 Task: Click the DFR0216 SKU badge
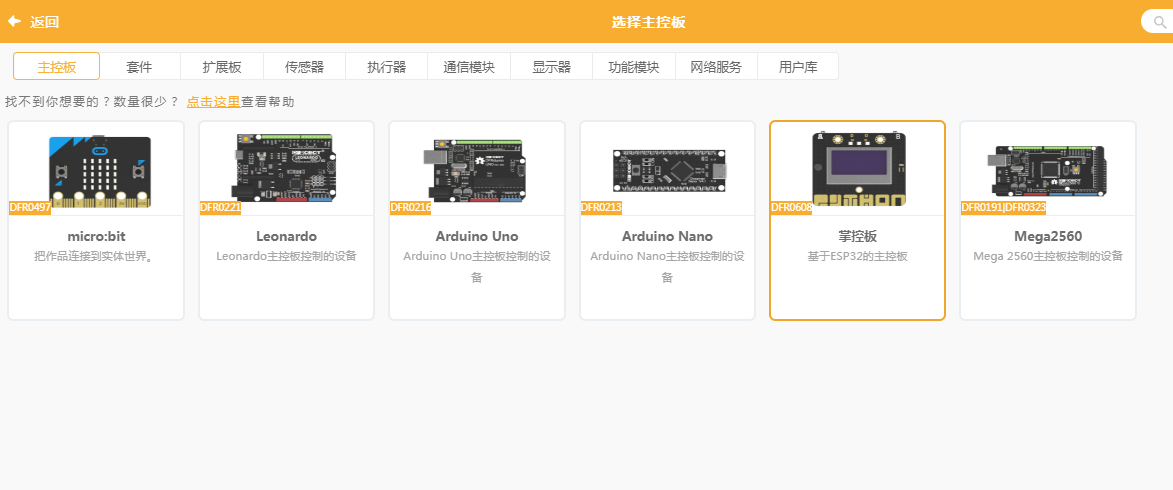pos(411,207)
